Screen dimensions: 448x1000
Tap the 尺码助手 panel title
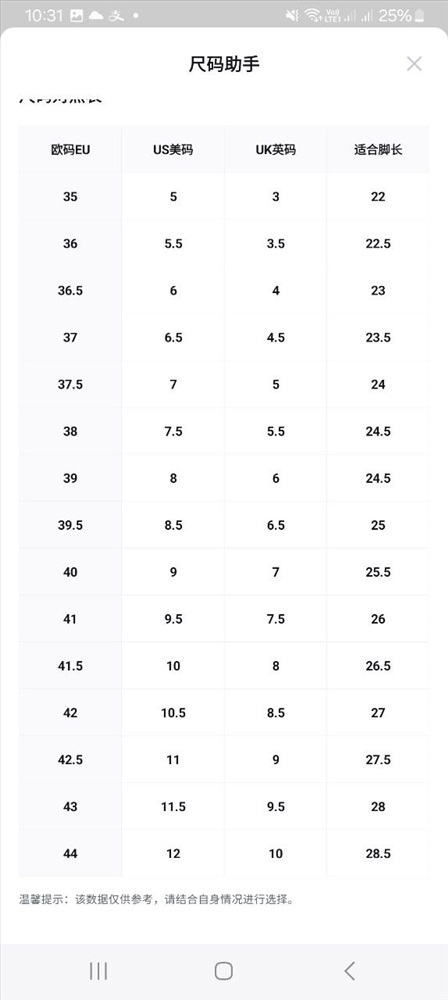(x=224, y=64)
